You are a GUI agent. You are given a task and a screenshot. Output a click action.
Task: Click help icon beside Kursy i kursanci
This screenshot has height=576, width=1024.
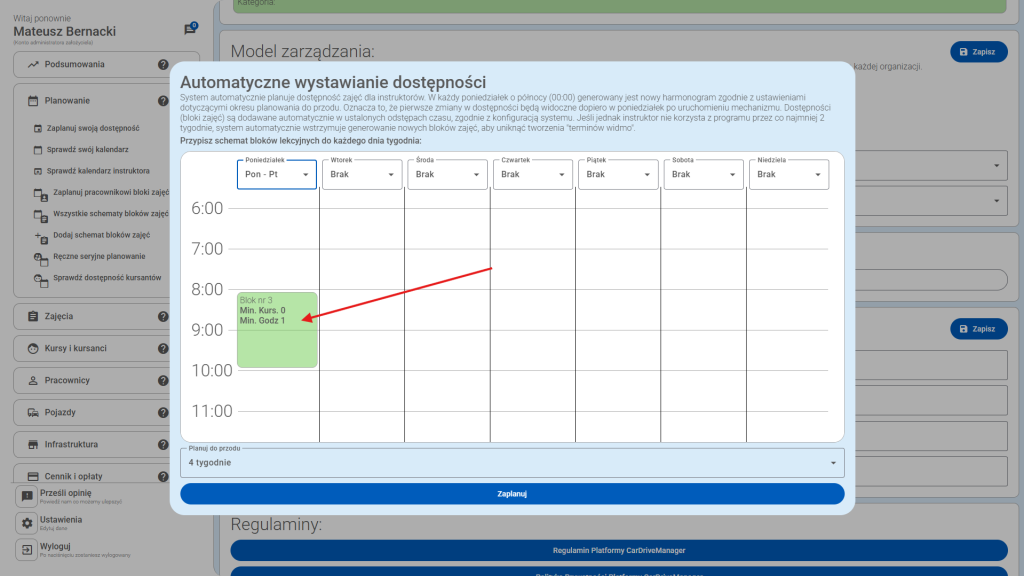[x=163, y=349]
